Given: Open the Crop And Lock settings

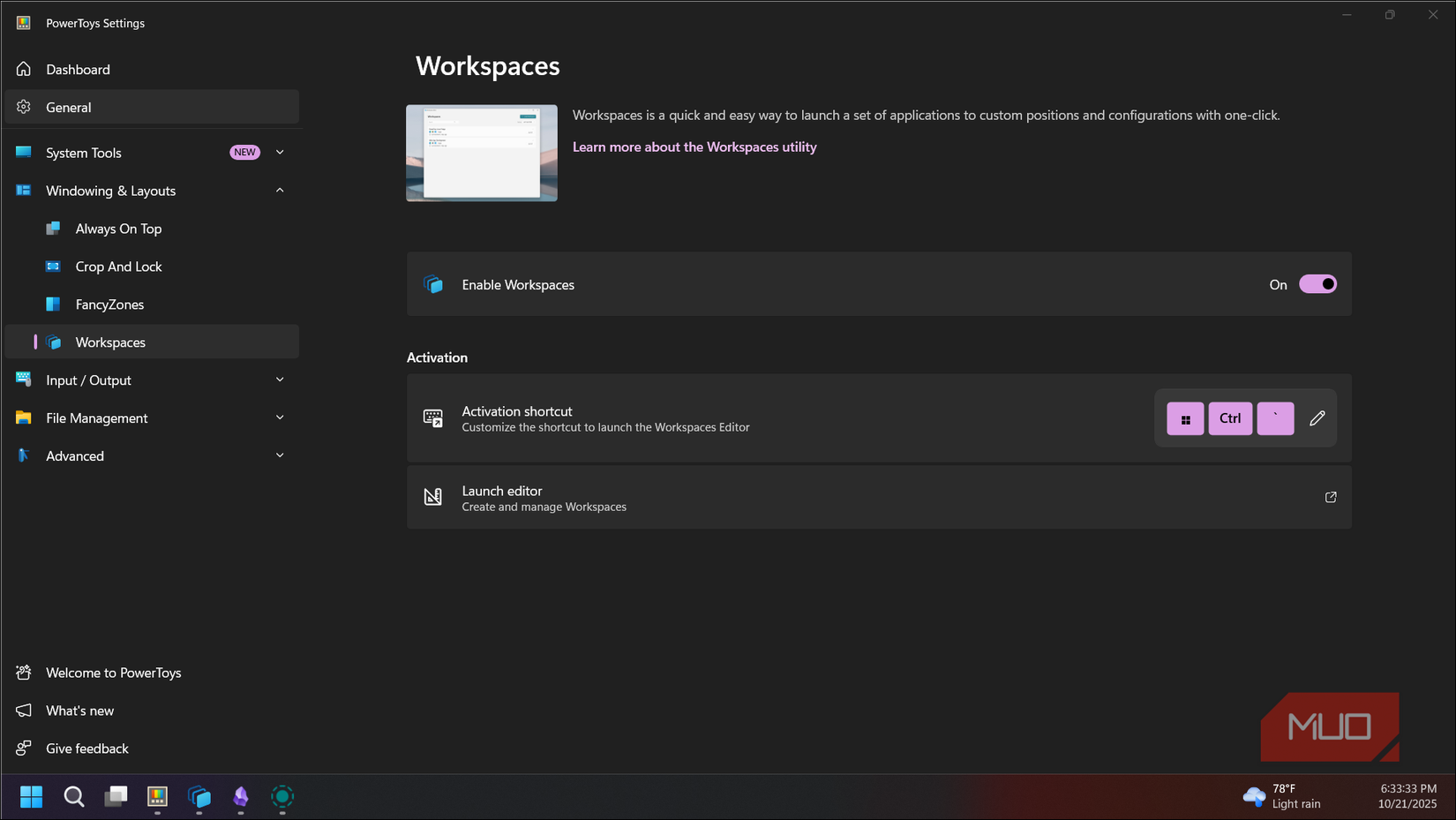Looking at the screenshot, I should tap(118, 266).
